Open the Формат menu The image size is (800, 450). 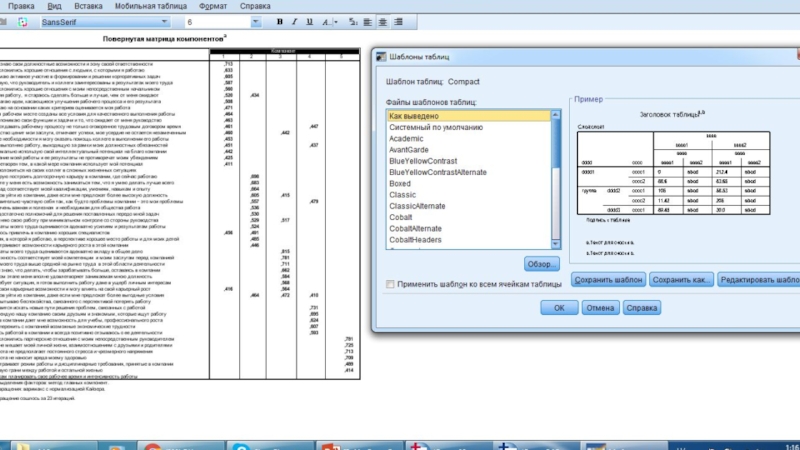[x=212, y=6]
